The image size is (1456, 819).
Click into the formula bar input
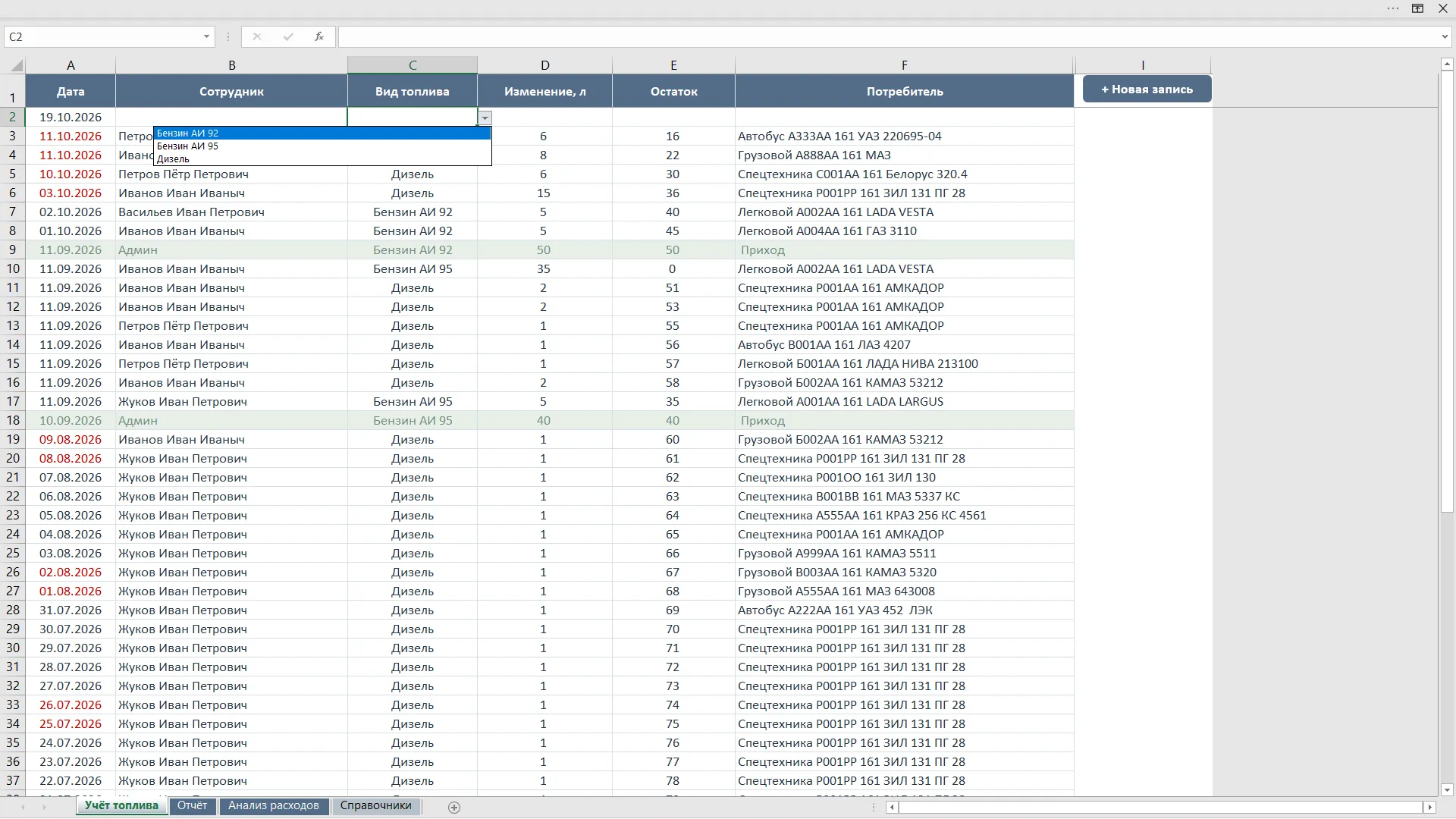pos(887,36)
